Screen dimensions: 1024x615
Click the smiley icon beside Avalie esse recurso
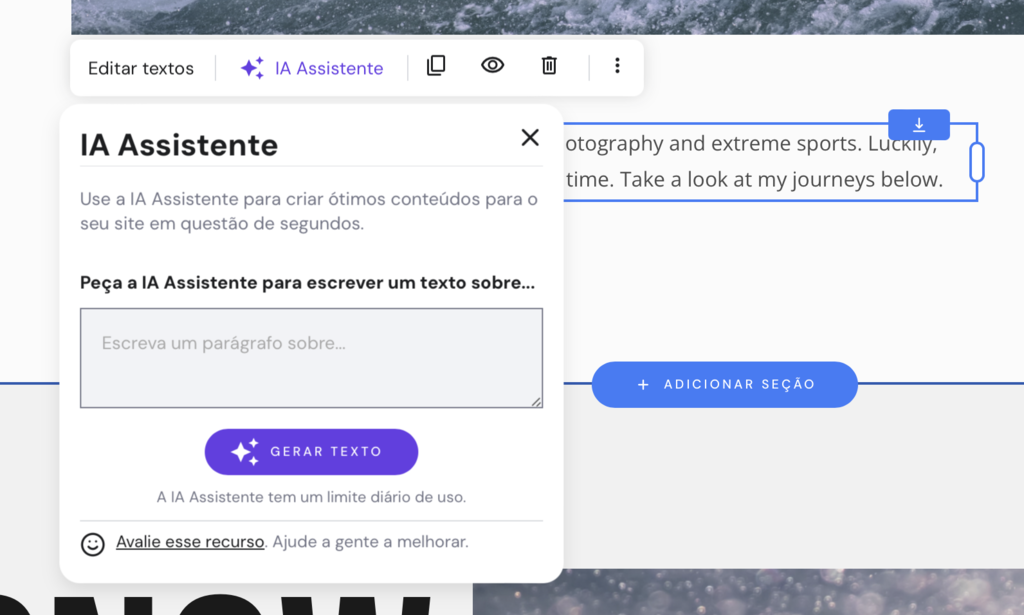click(91, 545)
